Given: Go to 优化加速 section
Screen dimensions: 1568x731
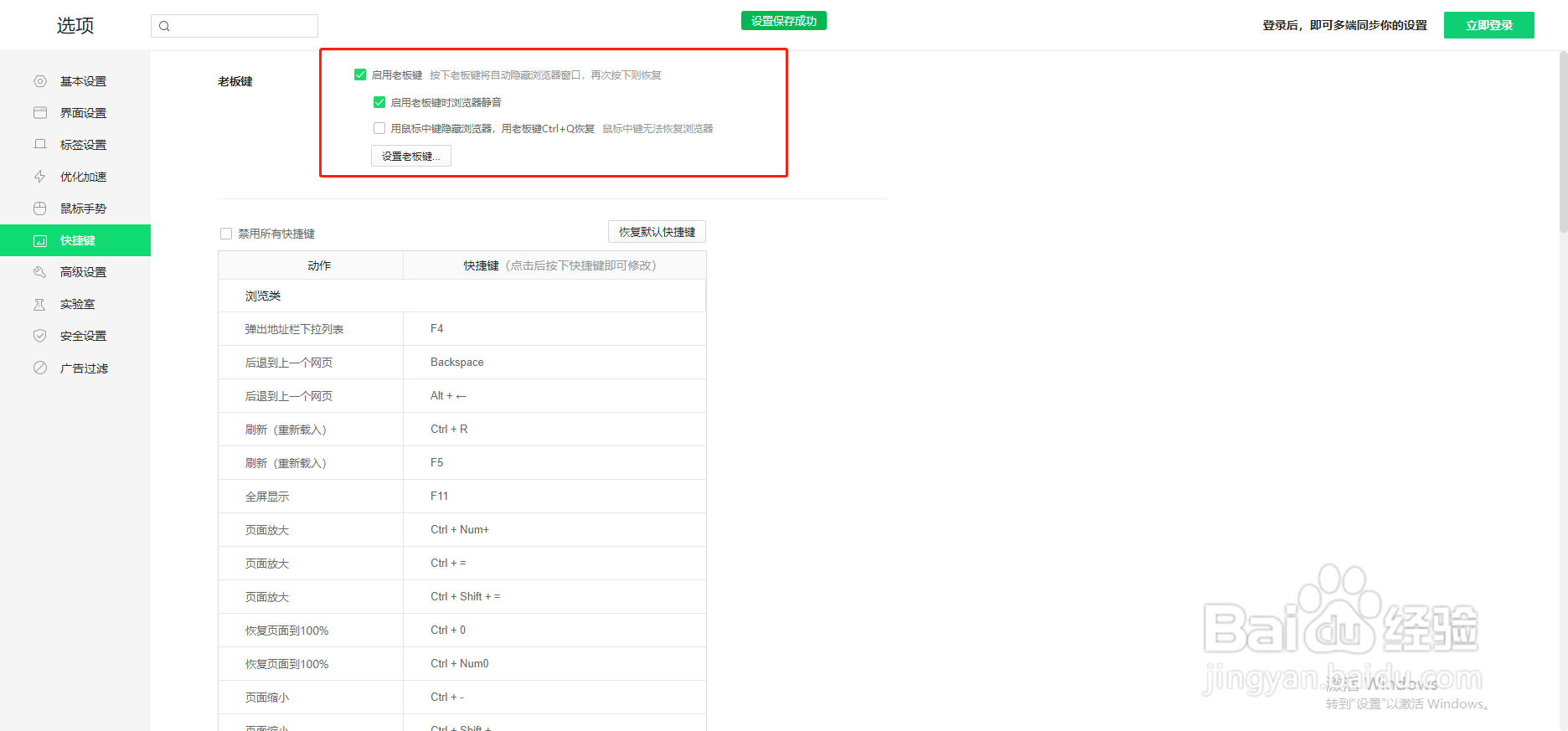Looking at the screenshot, I should point(75,177).
